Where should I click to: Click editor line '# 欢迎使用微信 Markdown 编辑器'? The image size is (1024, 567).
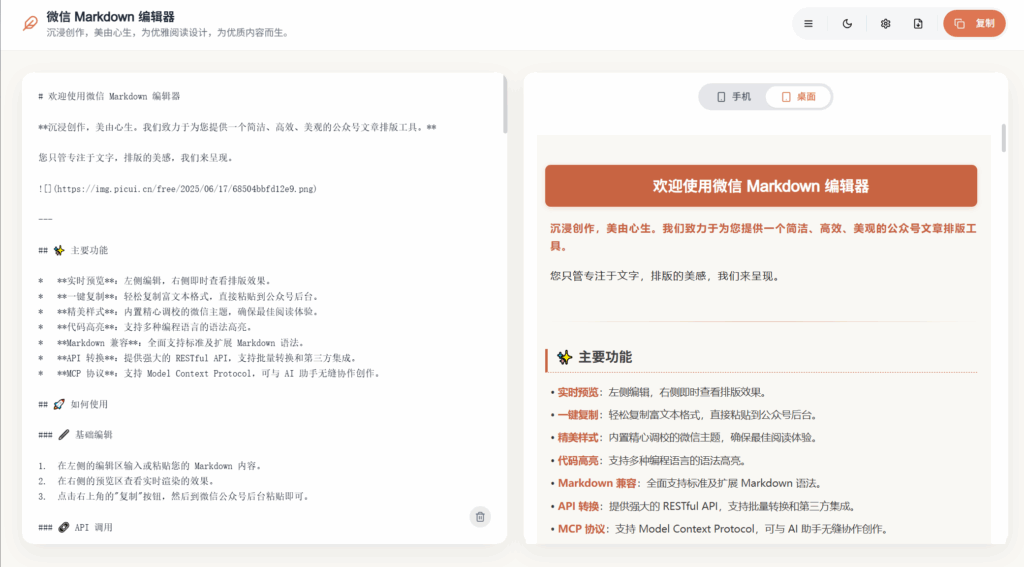point(109,96)
